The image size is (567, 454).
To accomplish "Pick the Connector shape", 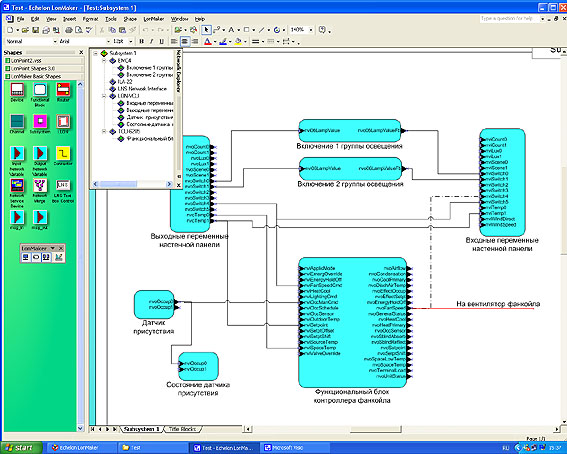I will coord(63,154).
